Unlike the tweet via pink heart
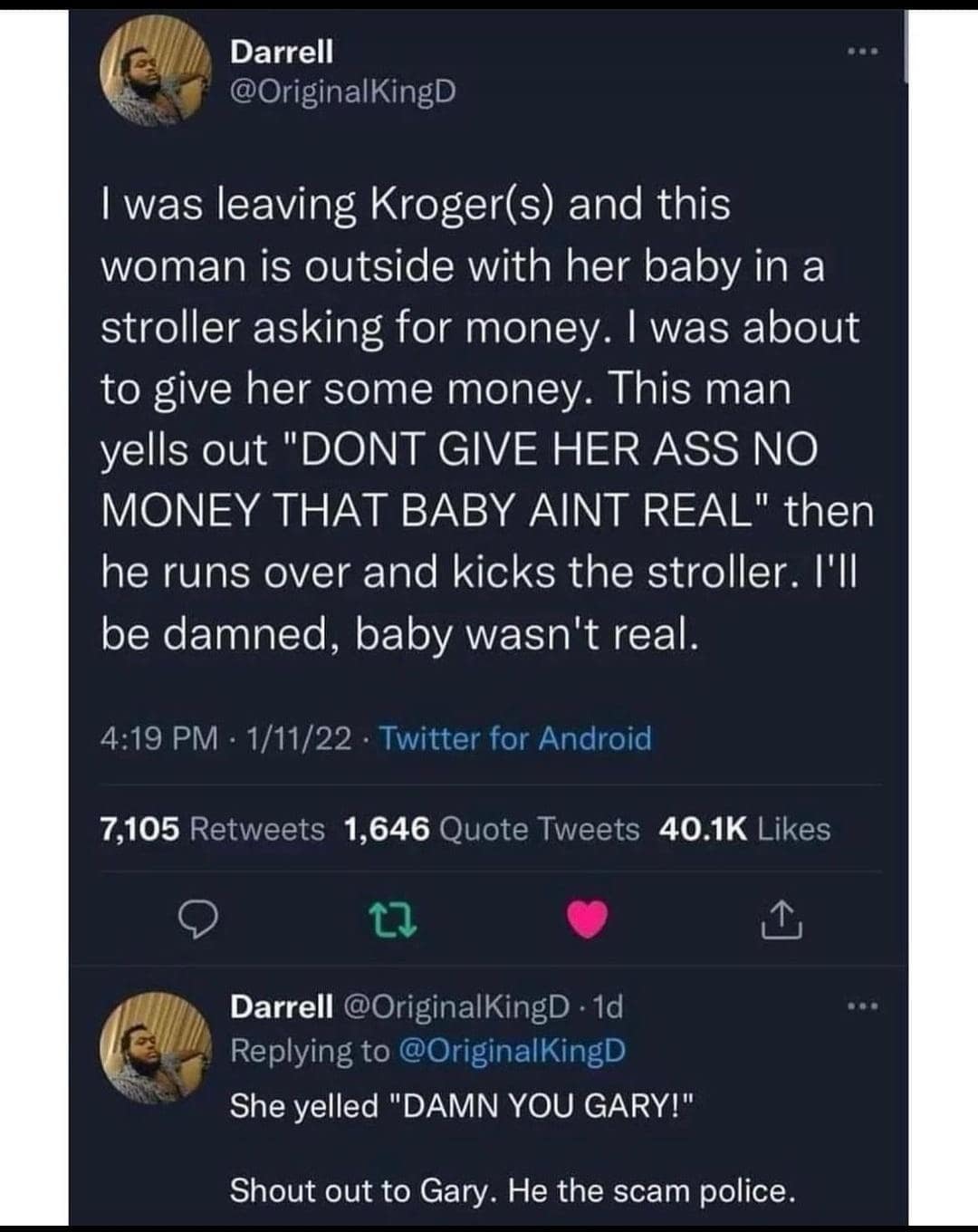 pos(587,920)
